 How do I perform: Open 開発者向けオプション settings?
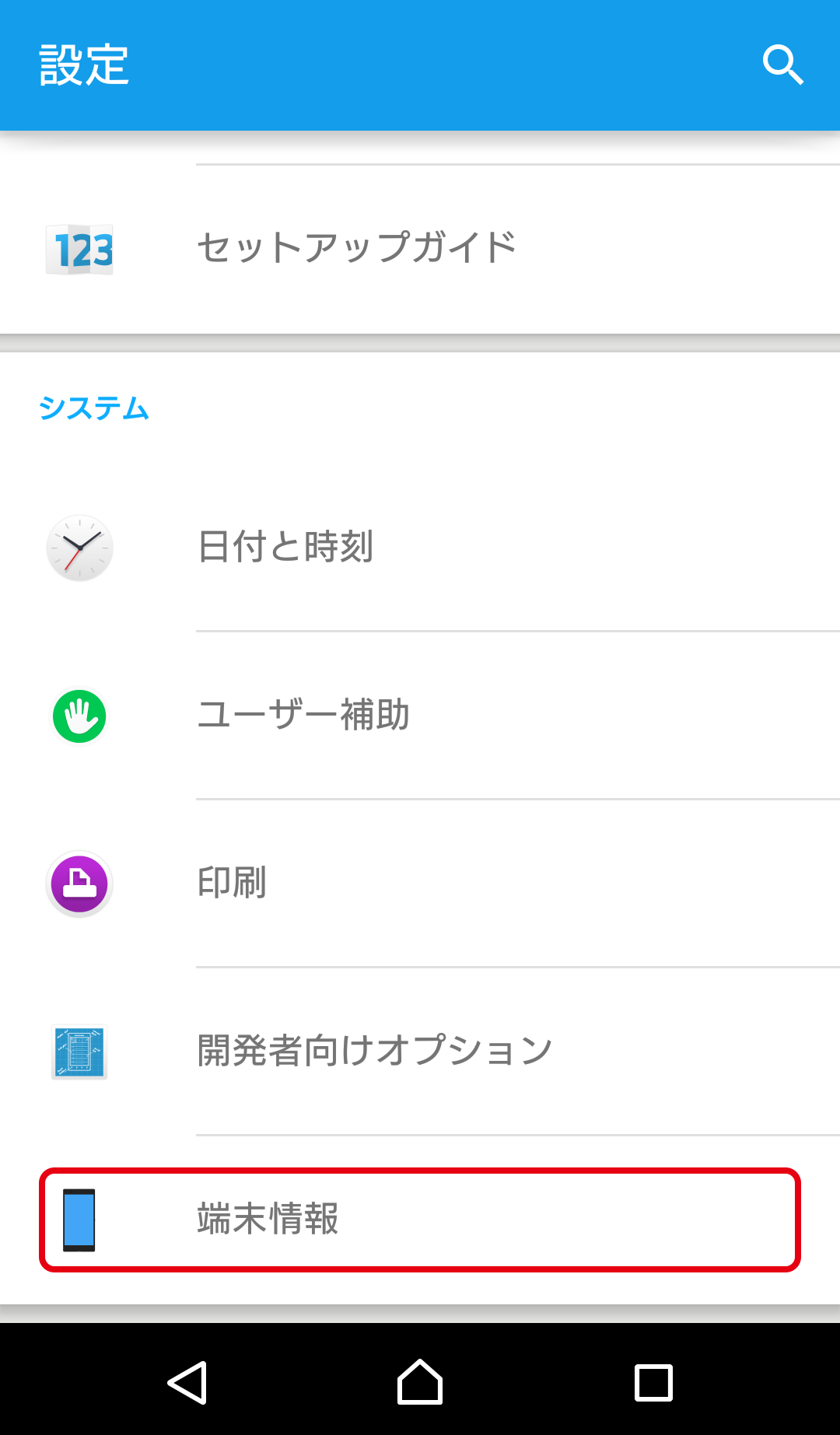click(x=420, y=1052)
